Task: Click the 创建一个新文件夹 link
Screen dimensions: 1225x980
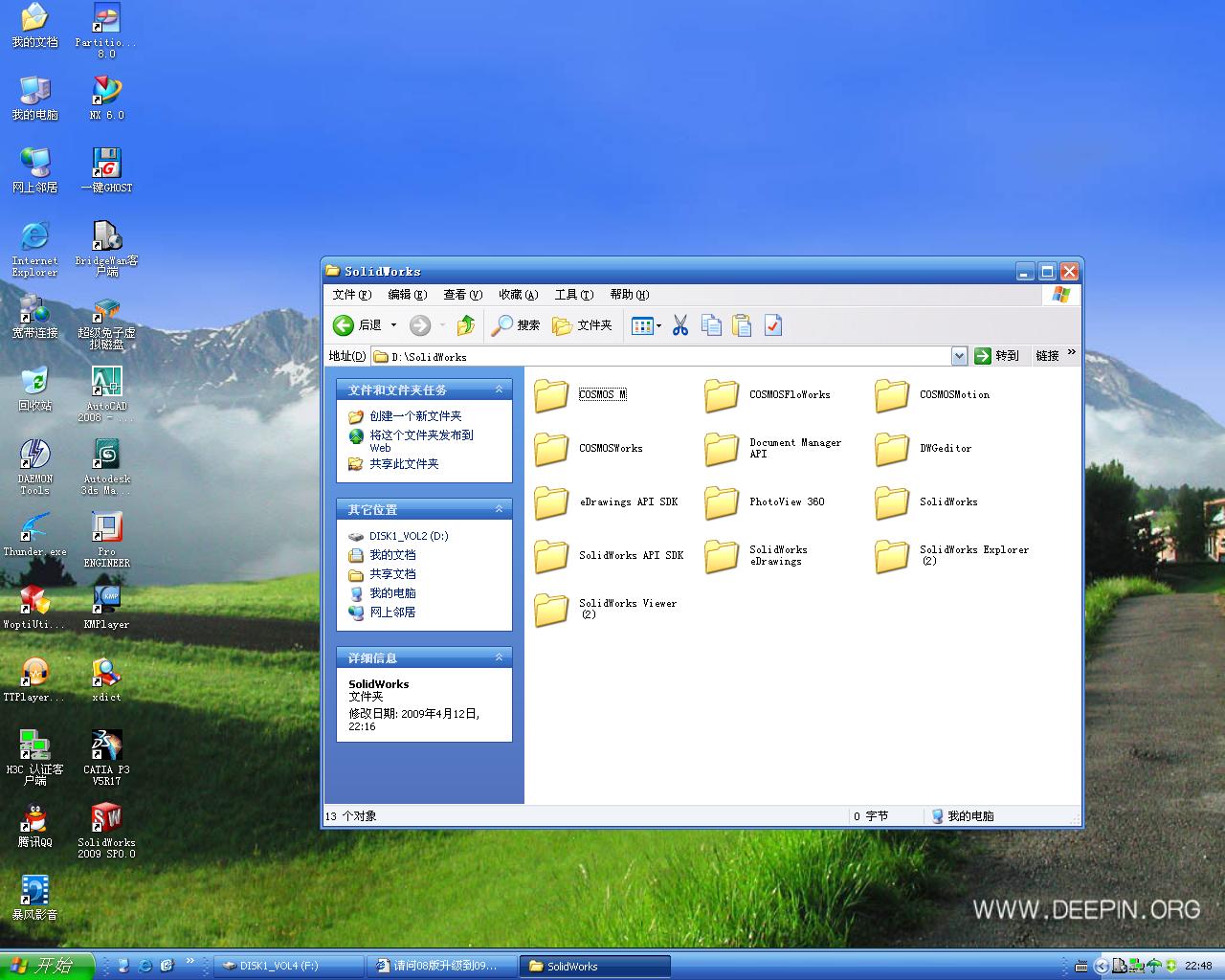Action: (415, 416)
